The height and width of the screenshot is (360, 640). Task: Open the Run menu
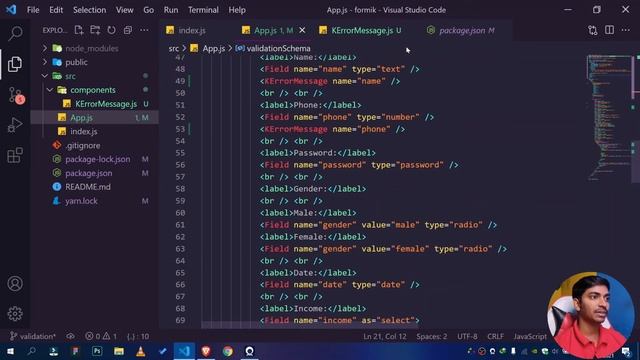point(171,10)
